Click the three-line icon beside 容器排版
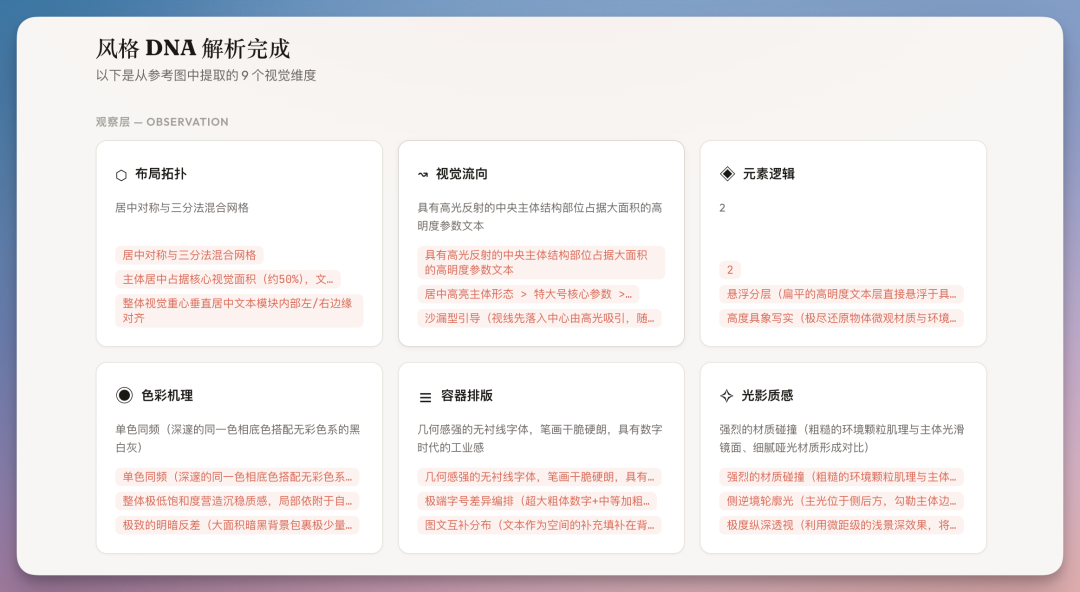 coord(425,397)
